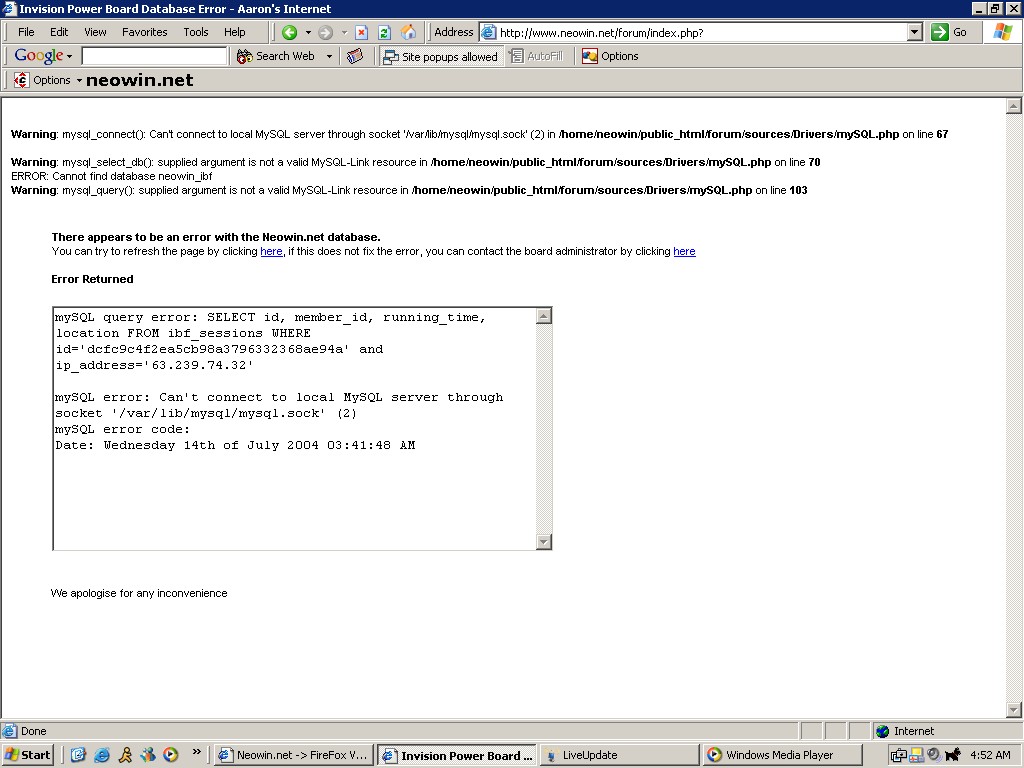Click the error box scroll up arrow
Screen dimensions: 1024x768
click(543, 317)
